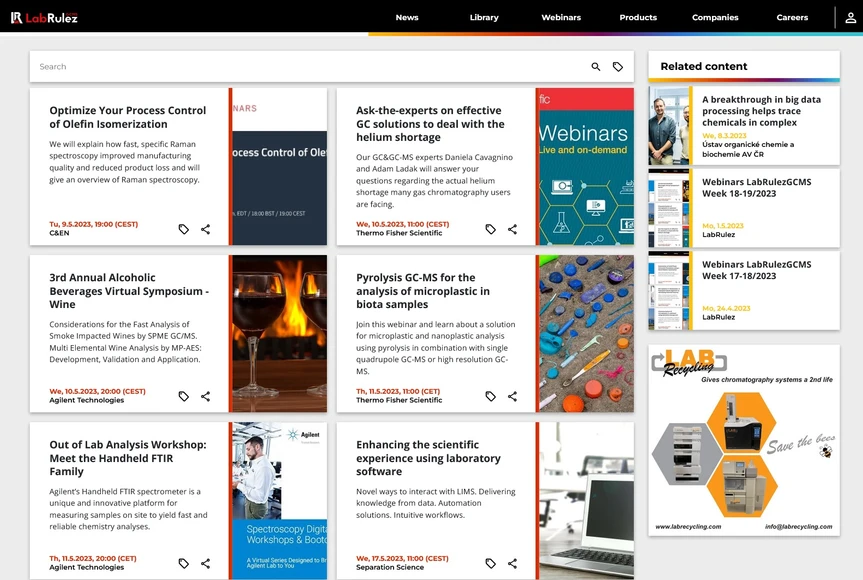Open 'Enhancing the scientific experience' title
Viewport: 863px width, 580px height.
[428, 458]
